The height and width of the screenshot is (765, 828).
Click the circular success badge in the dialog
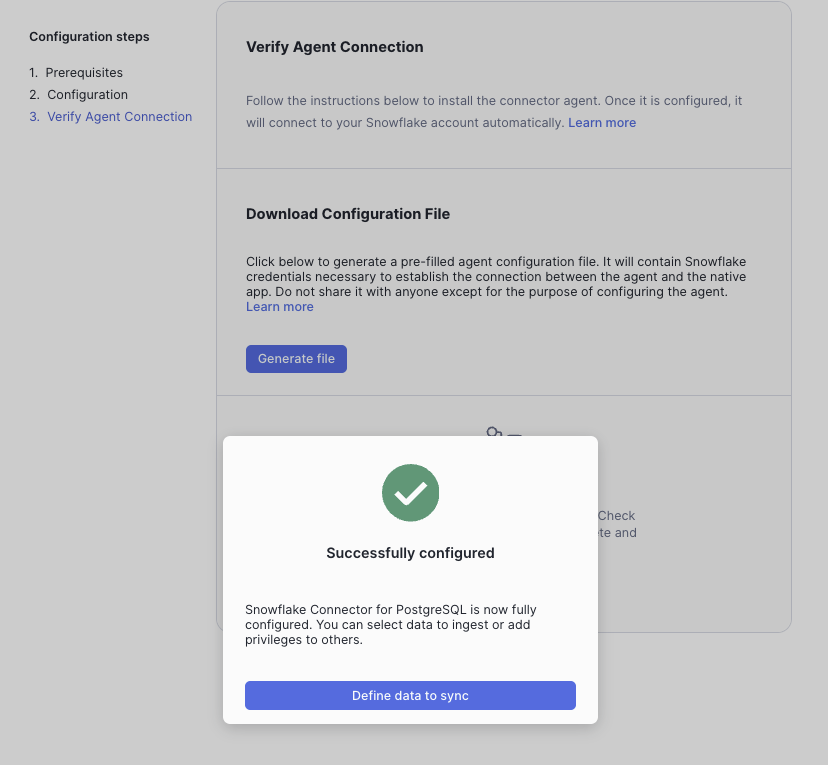(410, 492)
